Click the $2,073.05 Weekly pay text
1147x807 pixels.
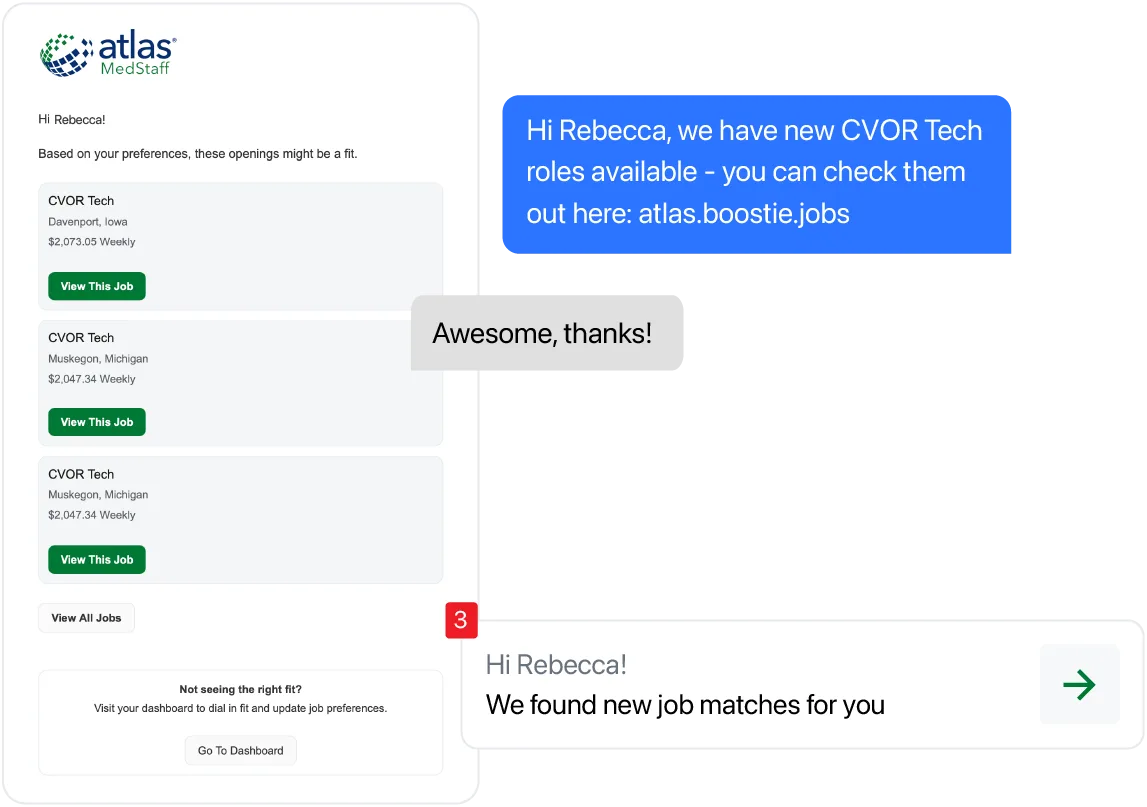[92, 242]
